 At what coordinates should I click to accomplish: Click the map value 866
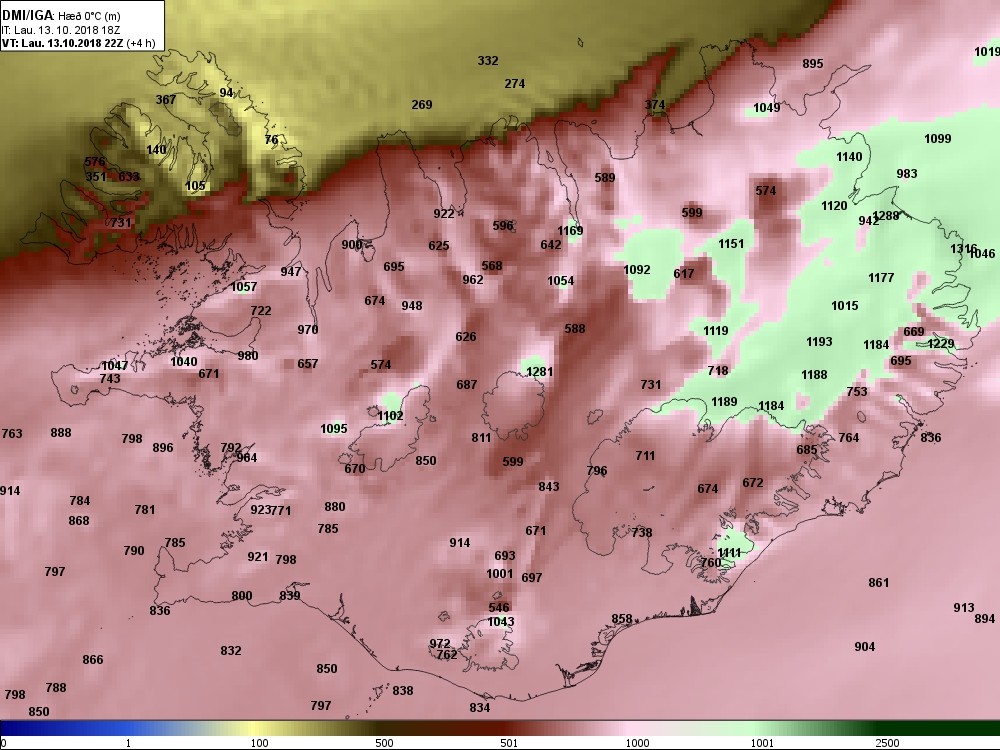pos(92,660)
